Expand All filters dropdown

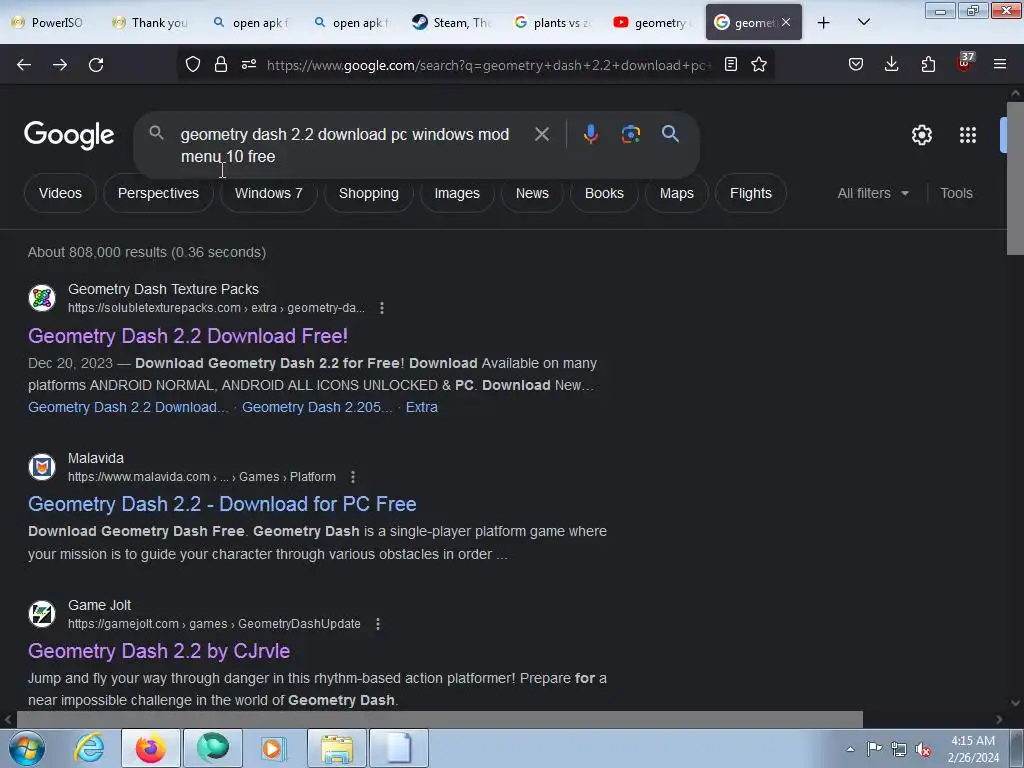(x=873, y=193)
